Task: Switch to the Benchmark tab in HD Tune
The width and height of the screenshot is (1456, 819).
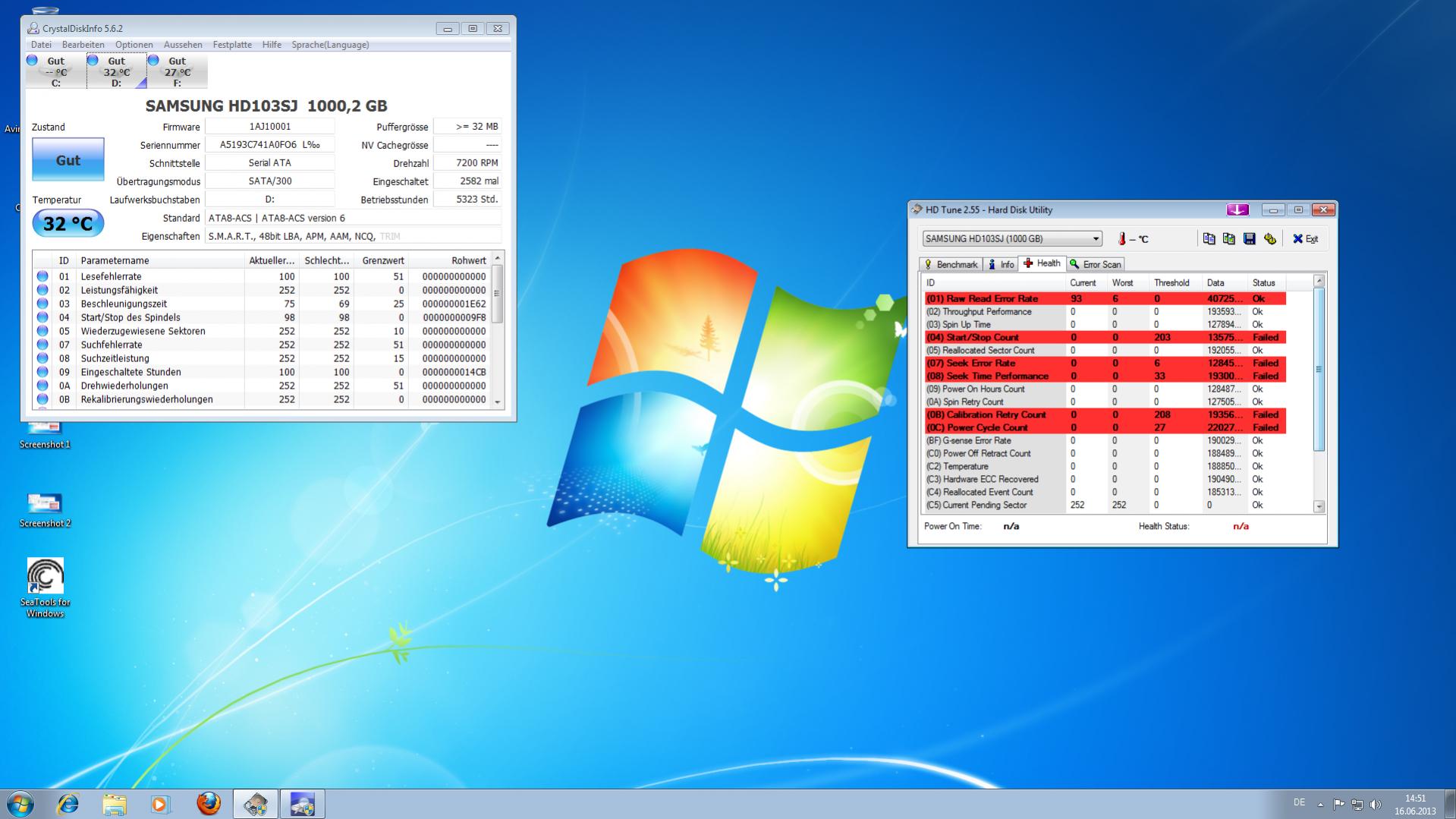Action: [950, 264]
